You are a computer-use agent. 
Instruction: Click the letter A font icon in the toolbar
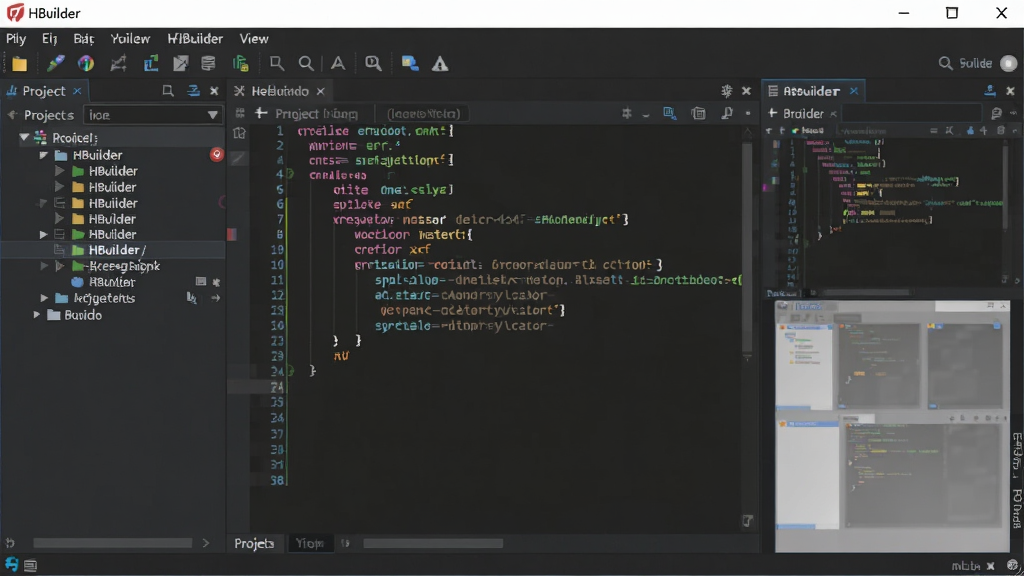(338, 63)
